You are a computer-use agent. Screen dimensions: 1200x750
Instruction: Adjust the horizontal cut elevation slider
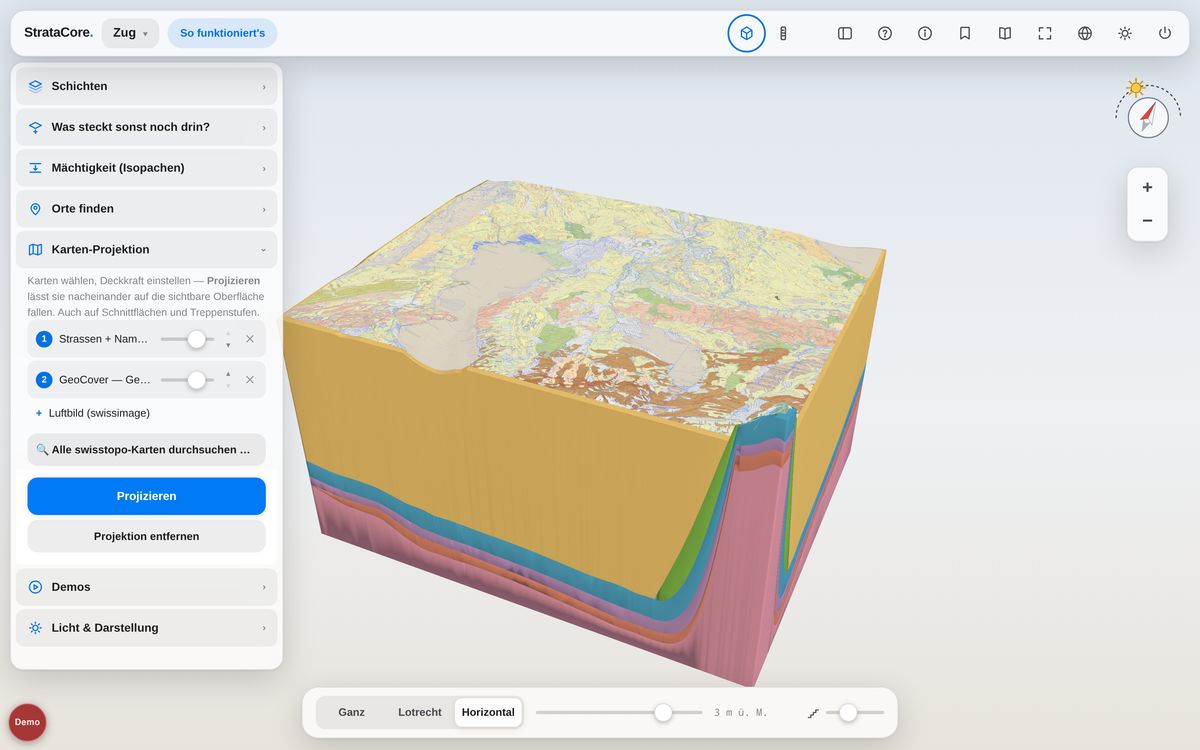(x=619, y=713)
